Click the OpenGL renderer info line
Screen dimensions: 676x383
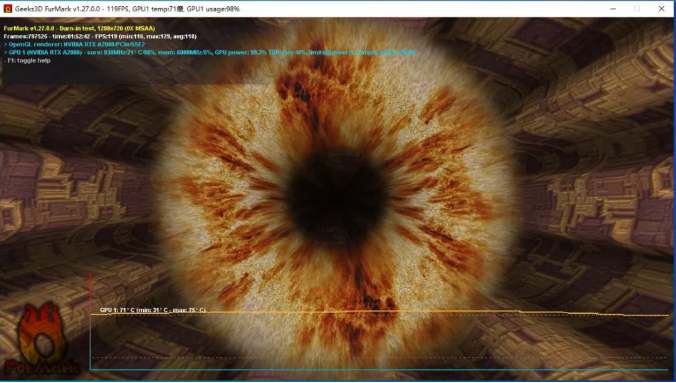click(74, 44)
